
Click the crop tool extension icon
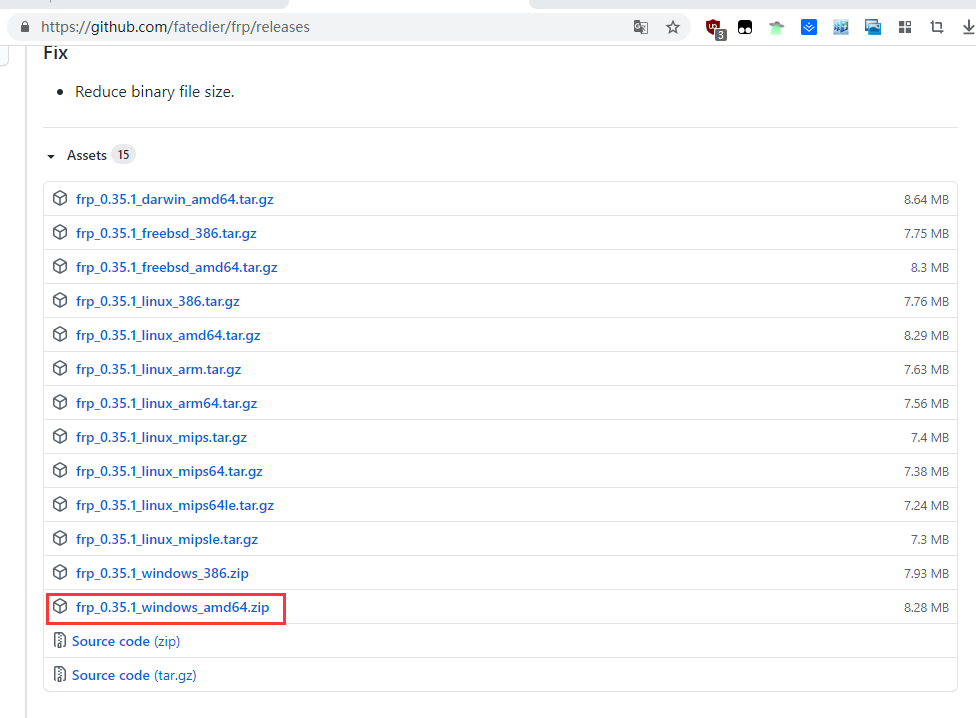click(x=937, y=27)
